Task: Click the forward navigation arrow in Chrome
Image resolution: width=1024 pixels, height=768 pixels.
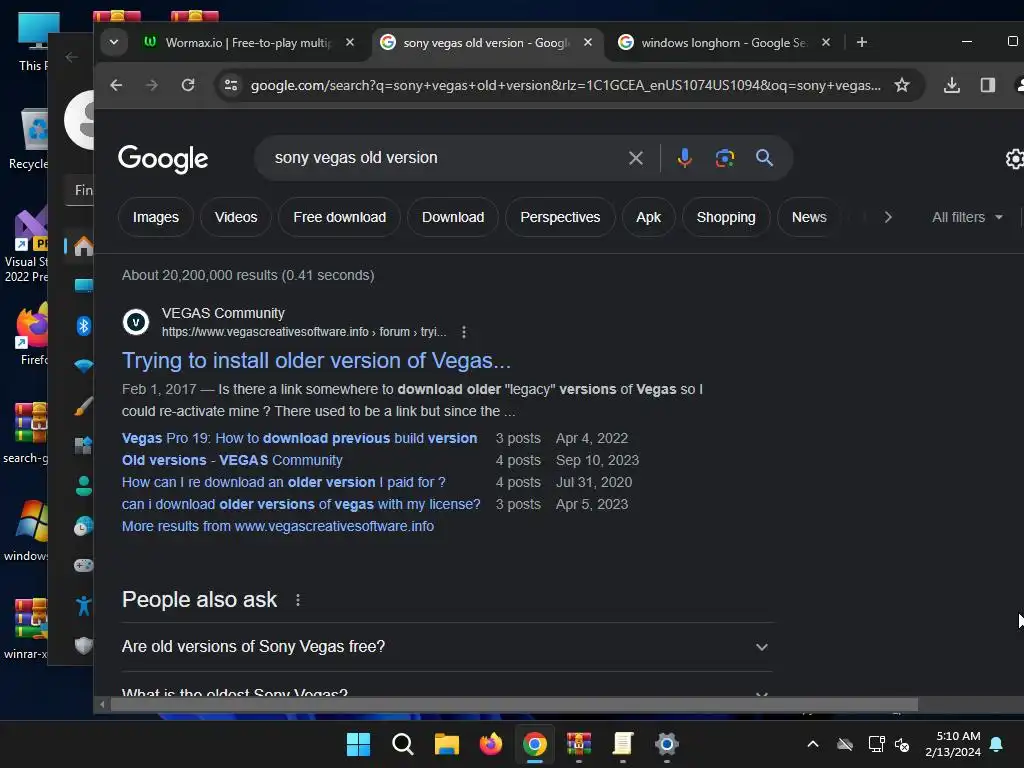Action: coord(152,85)
